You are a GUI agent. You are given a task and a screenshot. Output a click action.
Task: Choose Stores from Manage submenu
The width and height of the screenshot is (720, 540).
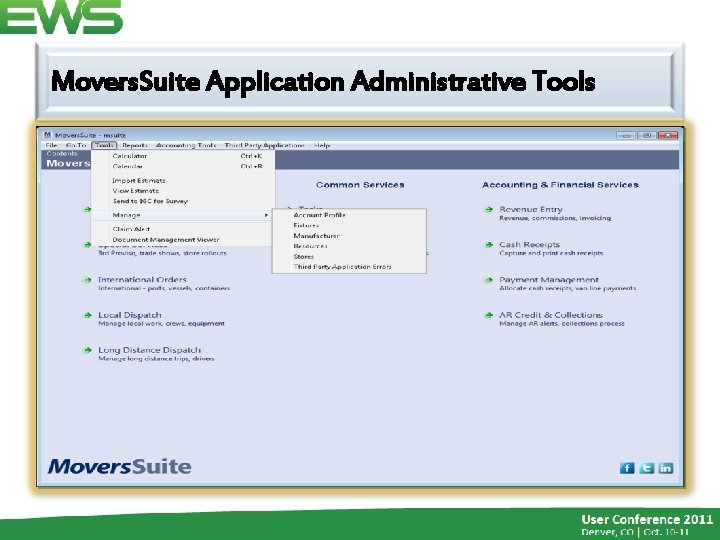coord(349,256)
